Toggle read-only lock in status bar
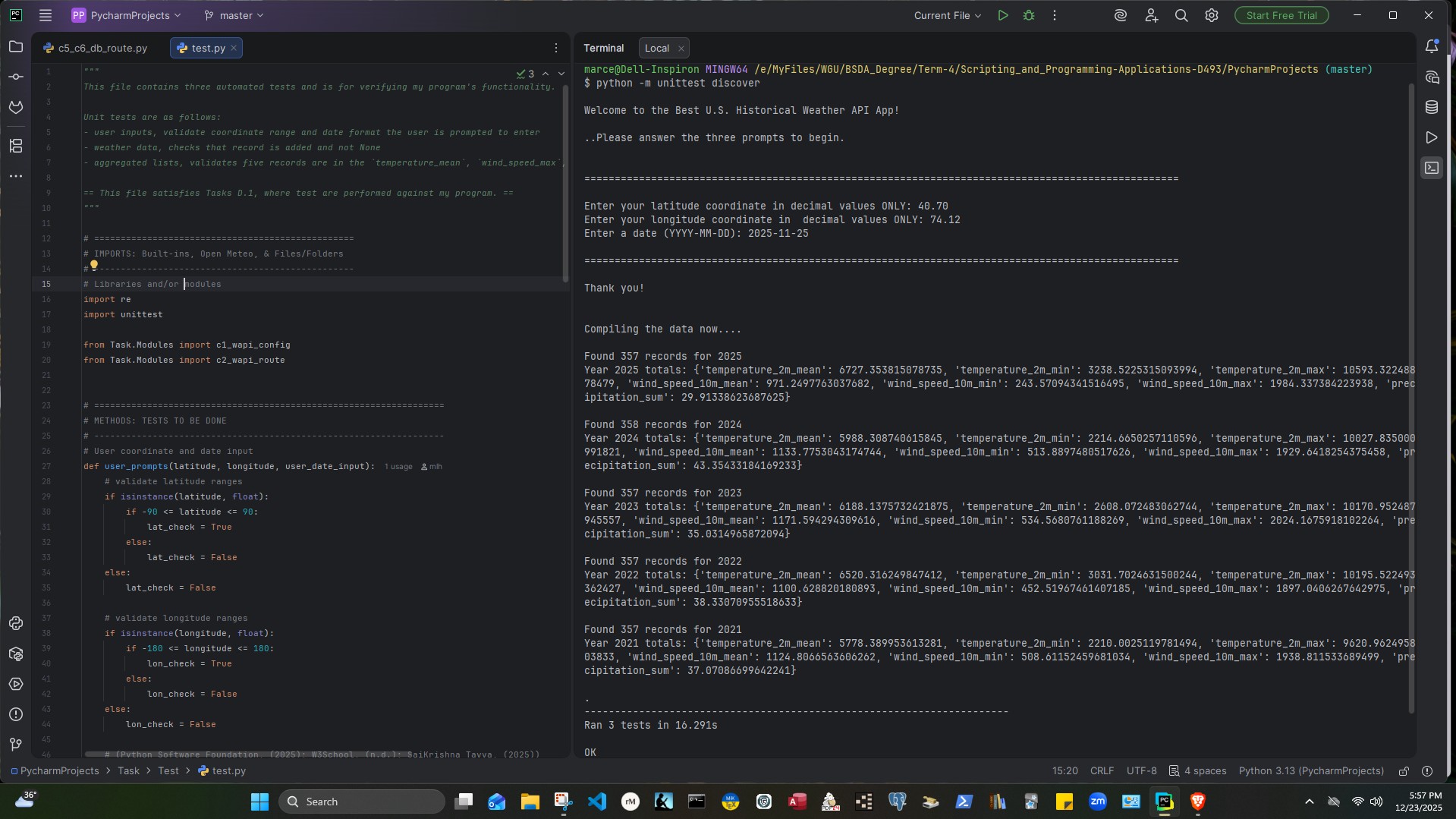The height and width of the screenshot is (819, 1456). tap(1404, 771)
